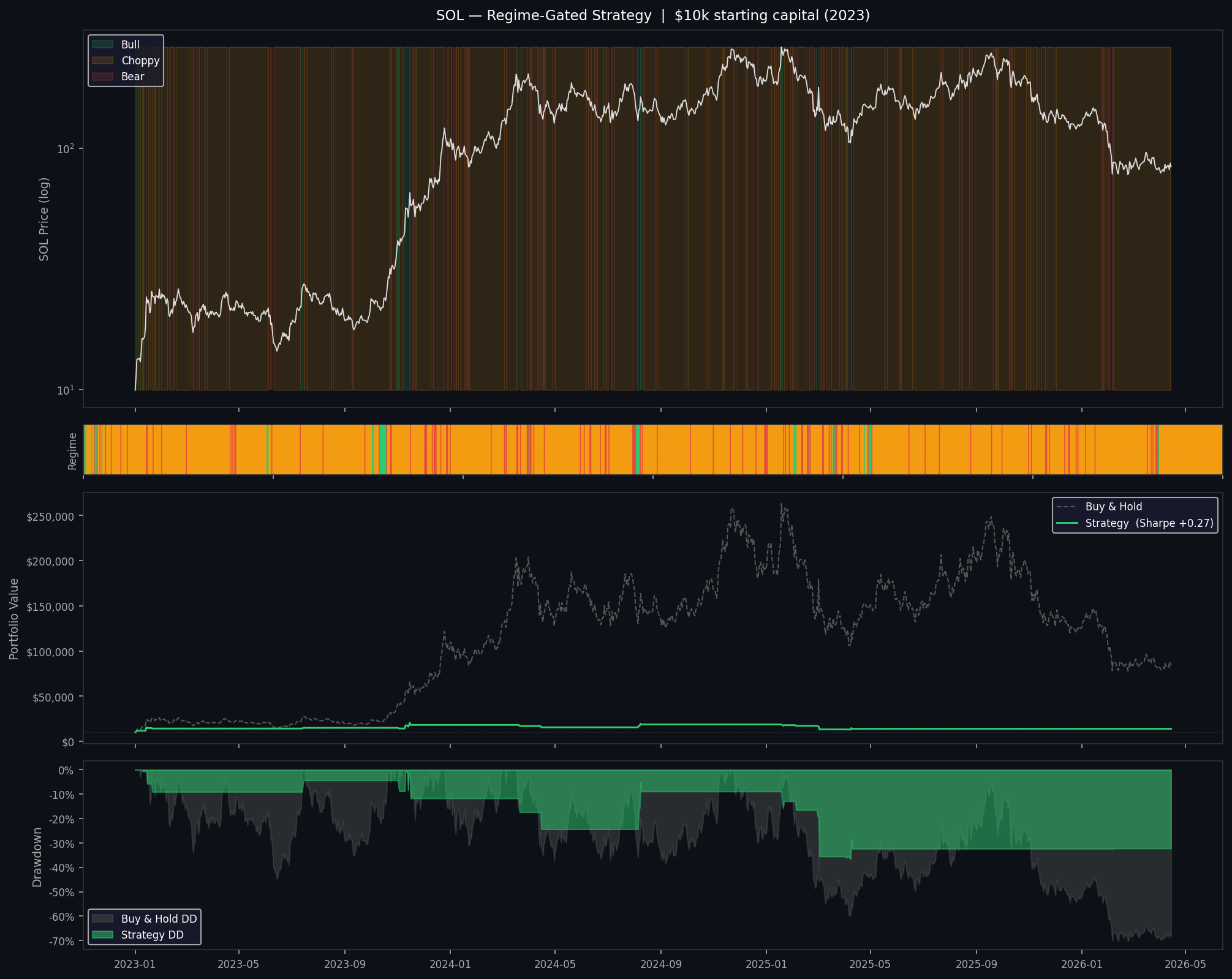The image size is (1232, 979).
Task: Click the 'Strategy DD' legend label
Action: click(x=153, y=935)
